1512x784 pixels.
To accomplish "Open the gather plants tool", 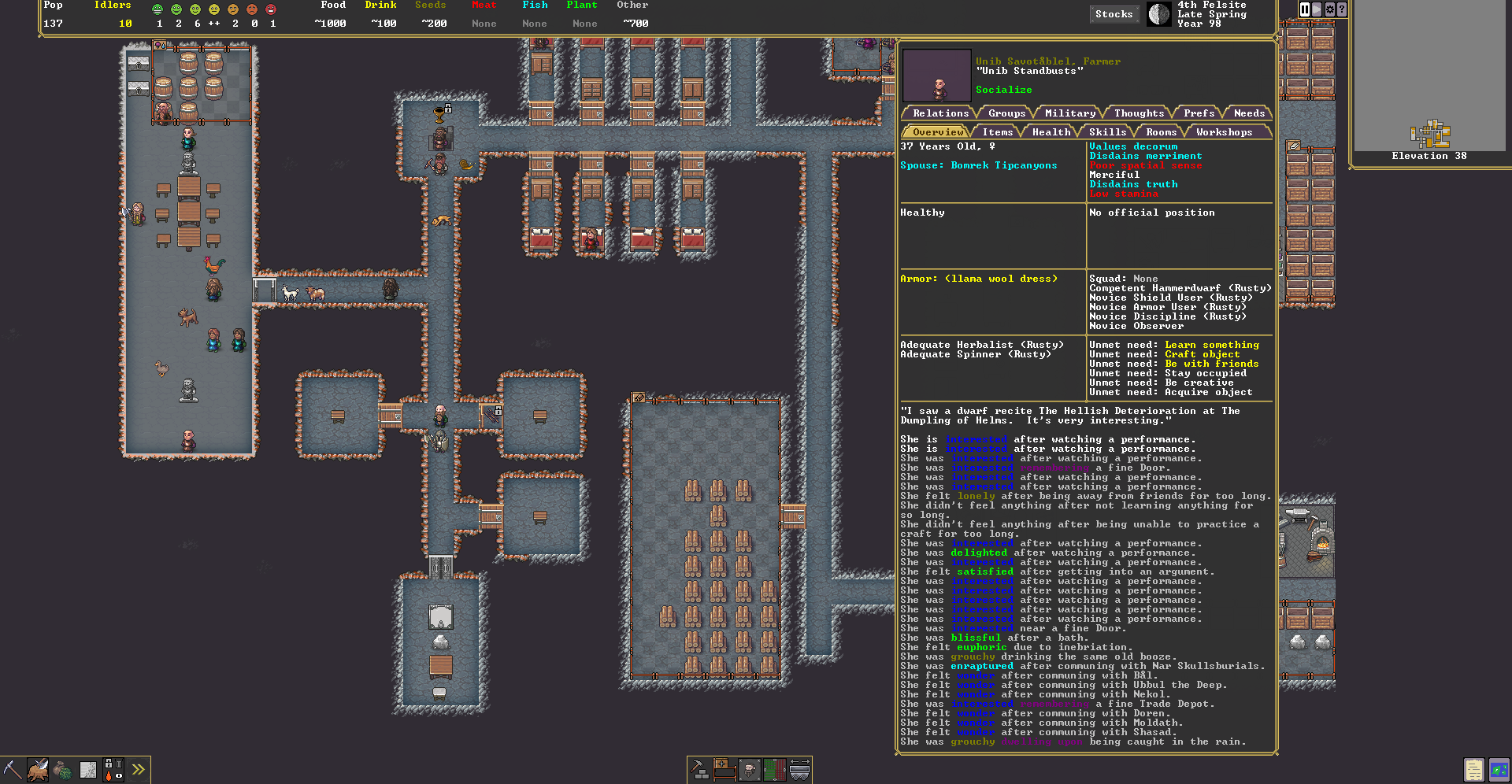I will pos(61,770).
